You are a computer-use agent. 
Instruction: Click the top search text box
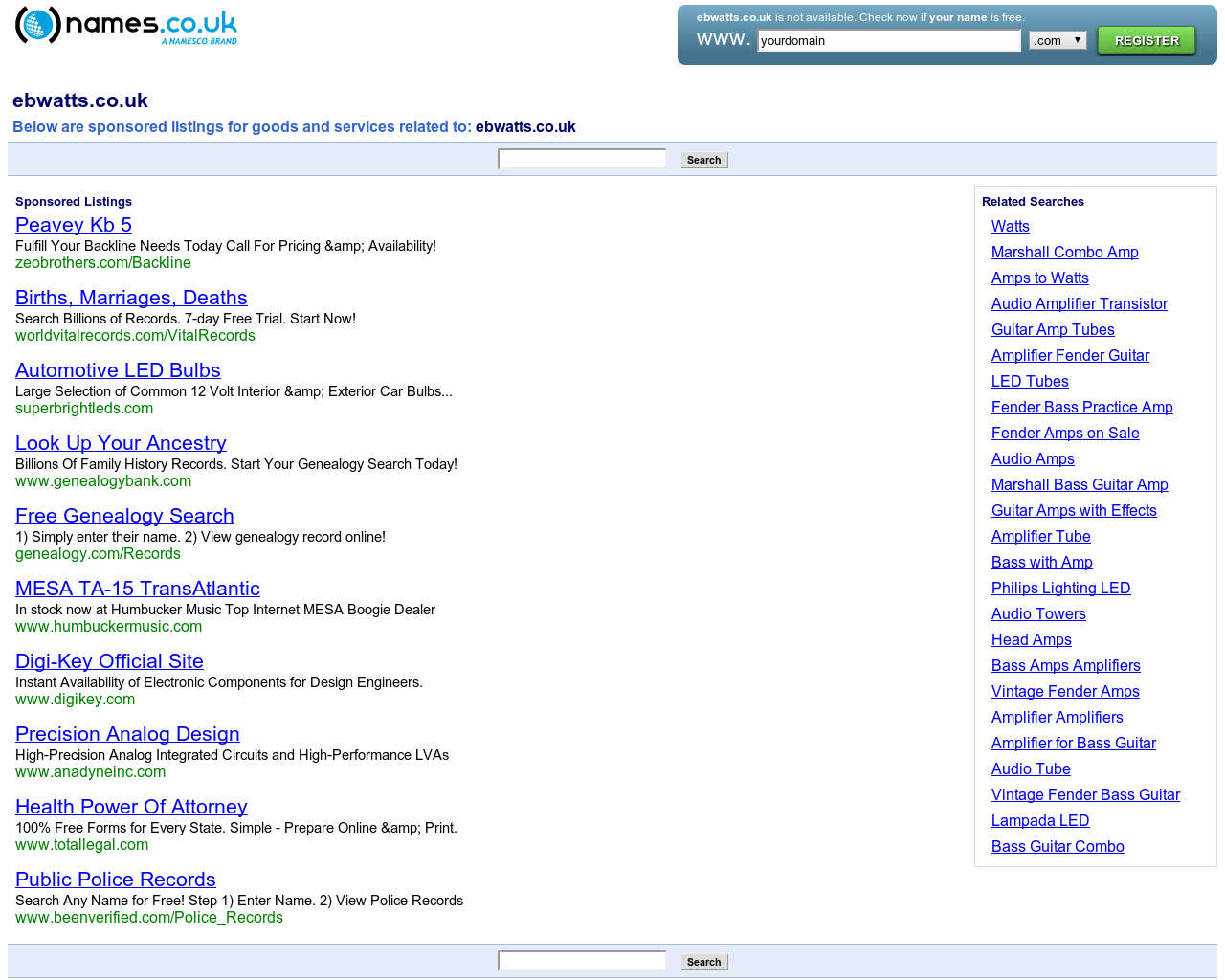(582, 159)
